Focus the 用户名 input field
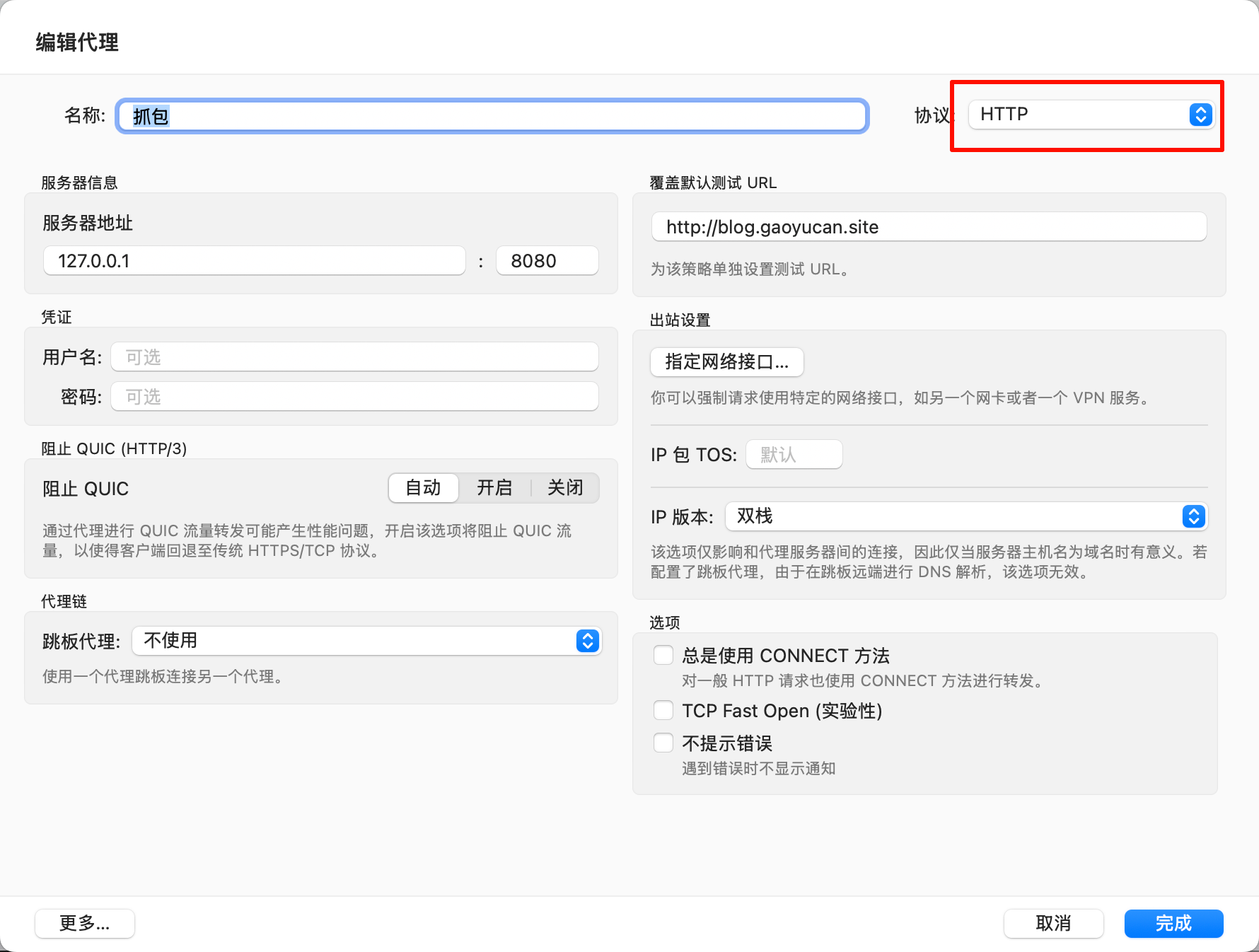The width and height of the screenshot is (1259, 952). click(x=354, y=357)
